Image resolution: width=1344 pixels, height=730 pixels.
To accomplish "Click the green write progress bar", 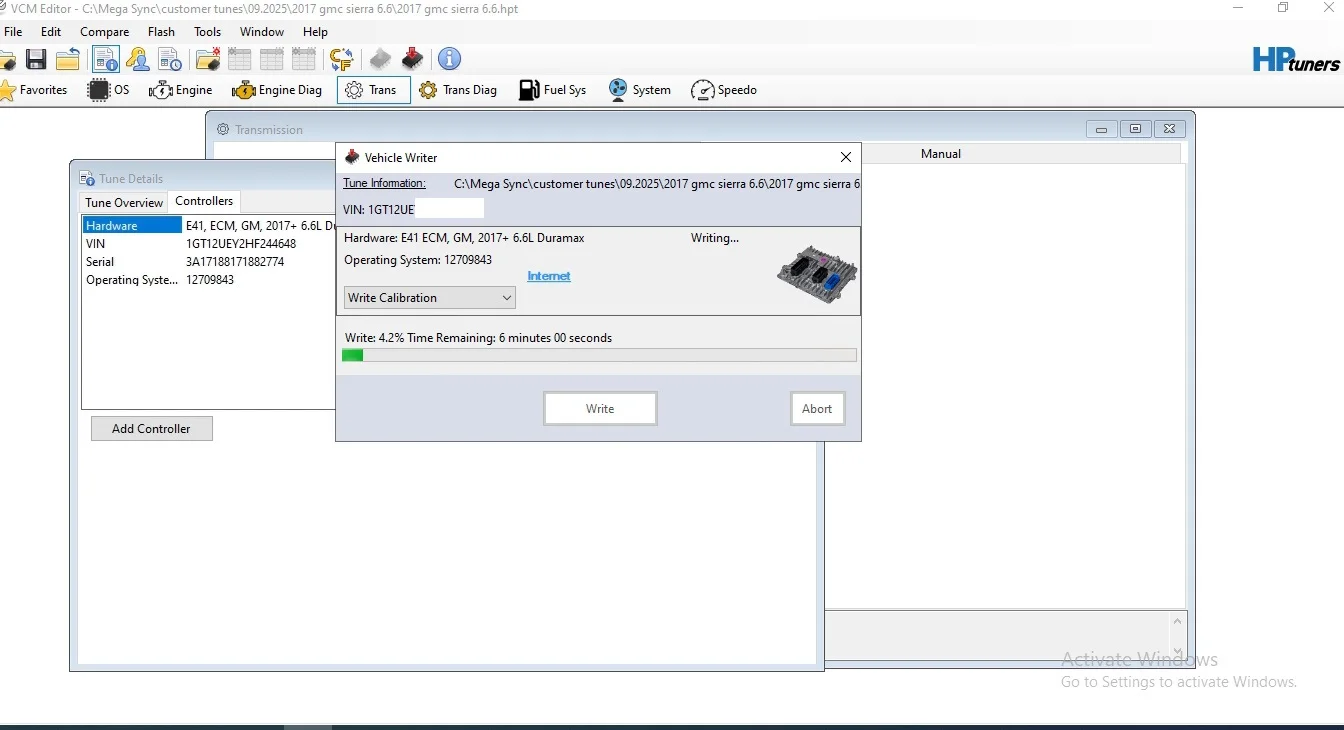I will (x=599, y=355).
